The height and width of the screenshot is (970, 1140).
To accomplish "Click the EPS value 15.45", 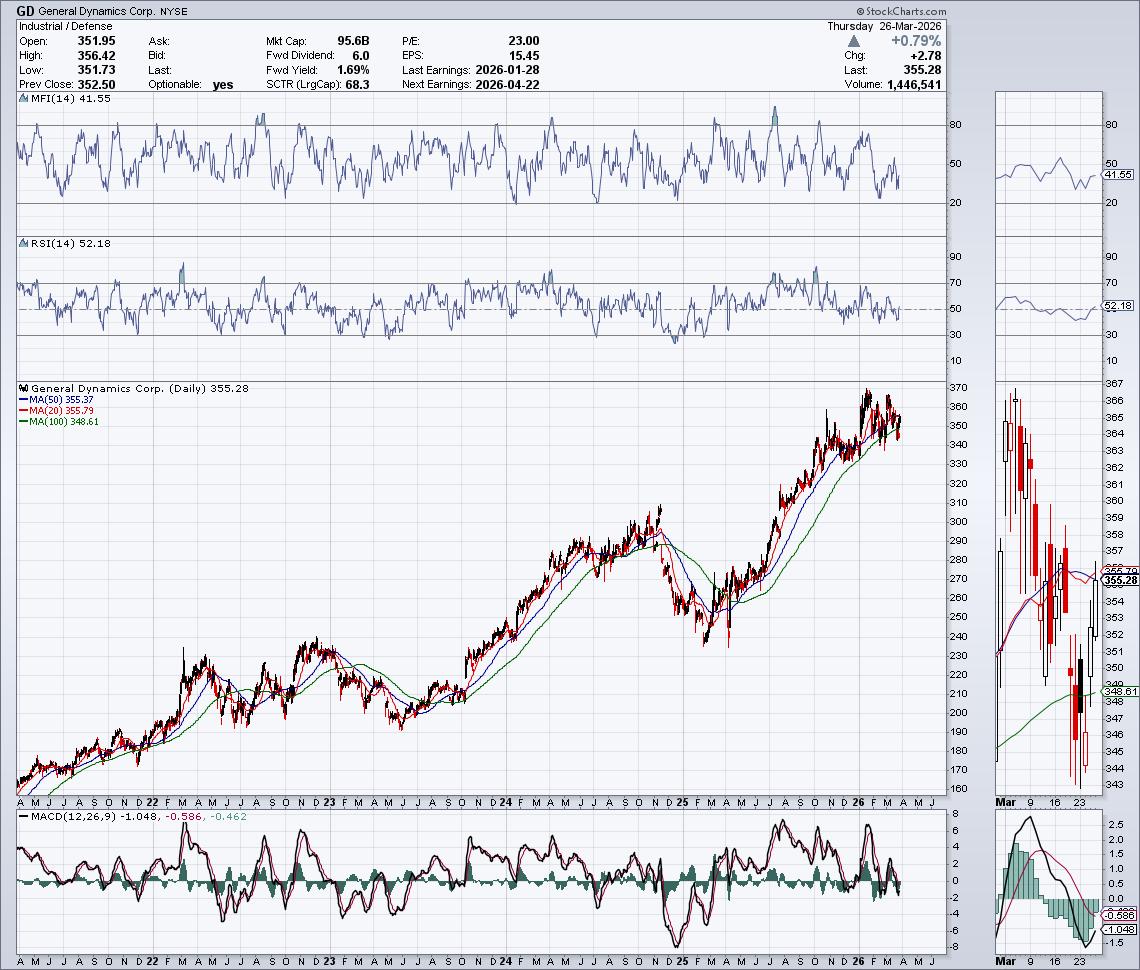I will (x=523, y=55).
